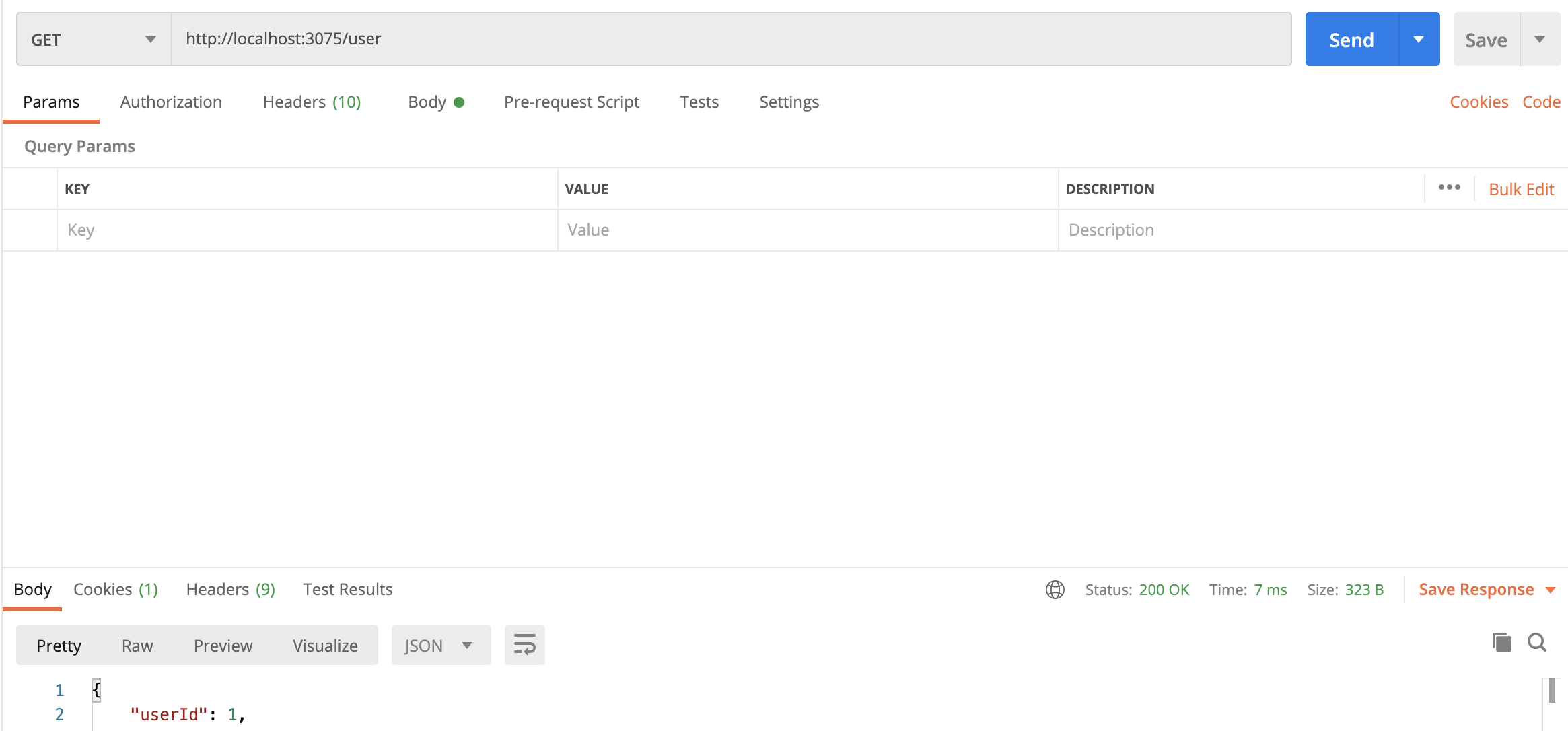Select the Visualize response view
Image resolution: width=1568 pixels, height=731 pixels.
point(325,646)
